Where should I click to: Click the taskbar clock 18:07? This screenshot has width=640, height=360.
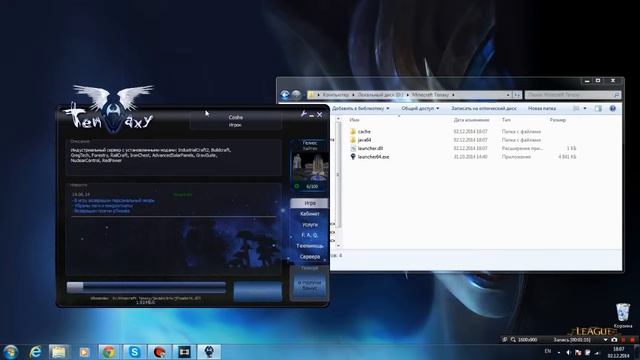click(619, 352)
